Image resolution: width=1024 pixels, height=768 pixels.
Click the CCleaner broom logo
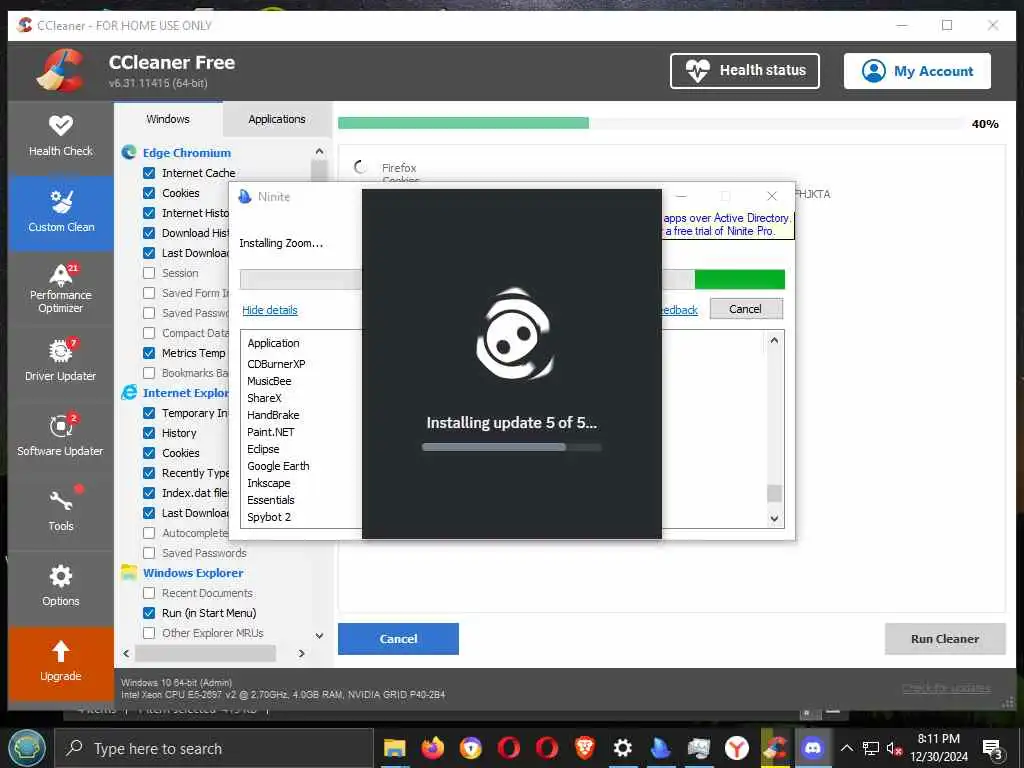(x=59, y=71)
